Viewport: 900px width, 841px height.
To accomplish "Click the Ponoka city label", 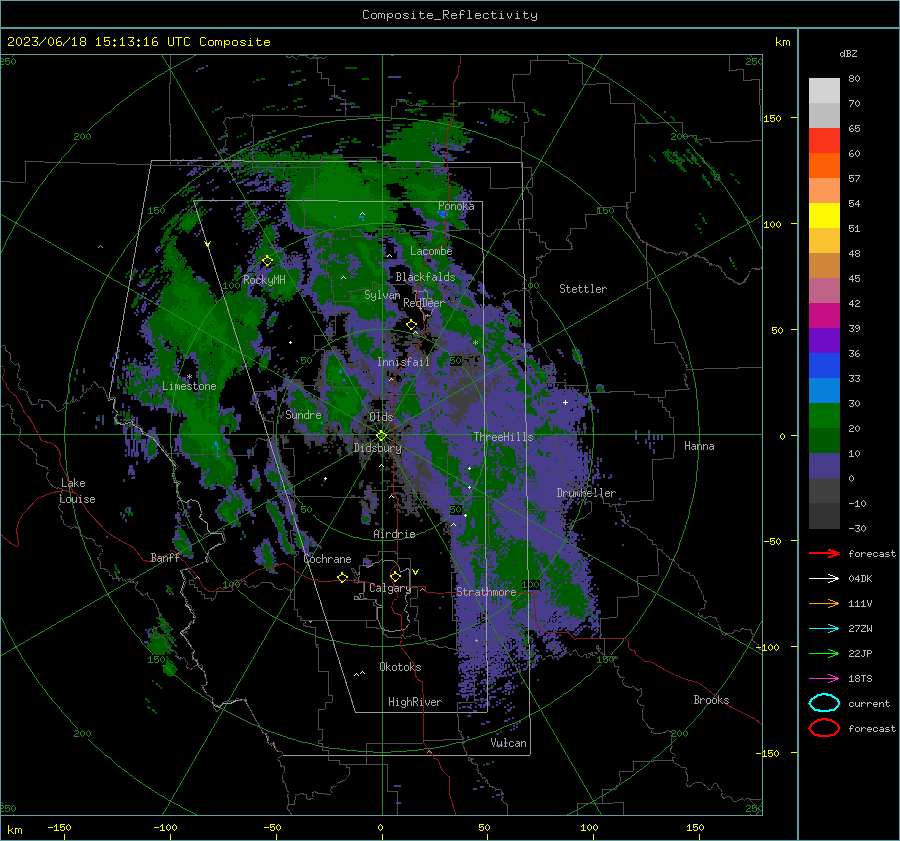I will click(456, 206).
